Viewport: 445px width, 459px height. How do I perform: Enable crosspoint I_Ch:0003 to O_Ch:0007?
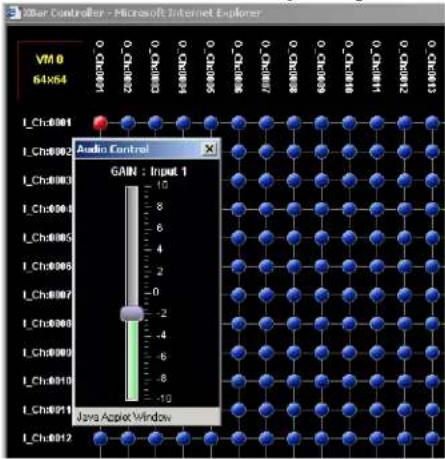(266, 180)
